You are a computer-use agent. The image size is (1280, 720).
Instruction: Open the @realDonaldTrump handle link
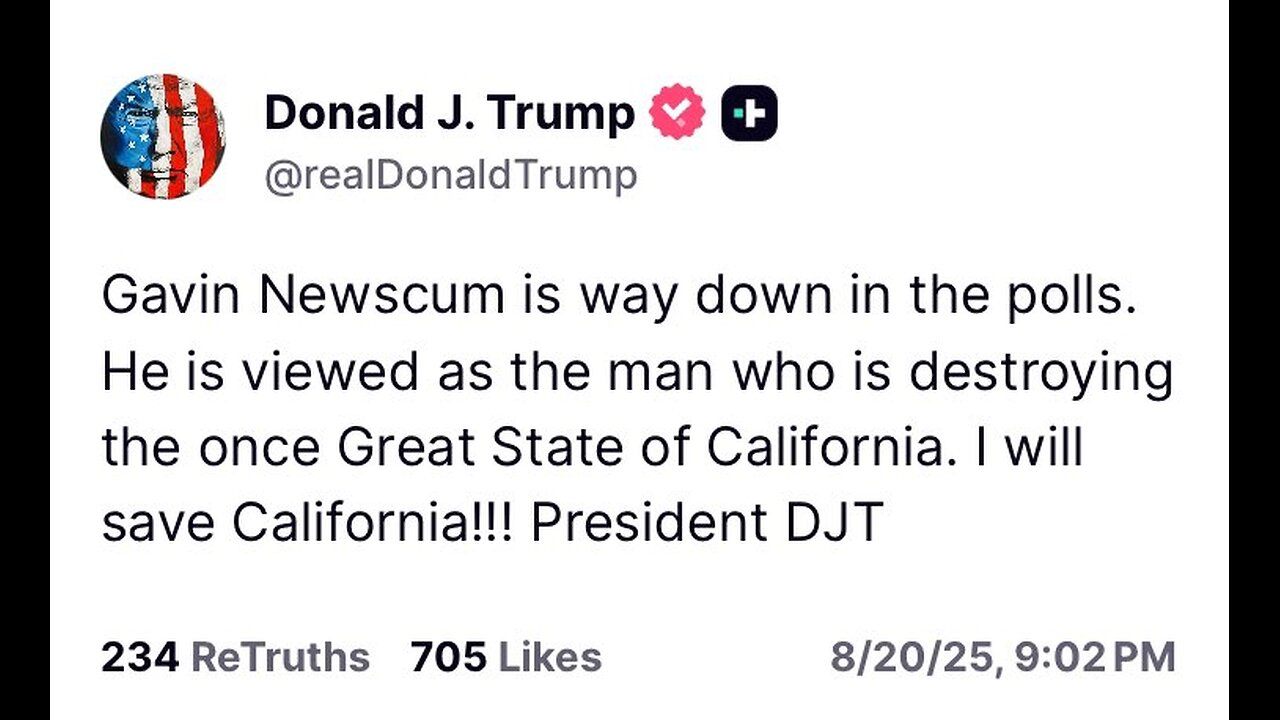[450, 176]
